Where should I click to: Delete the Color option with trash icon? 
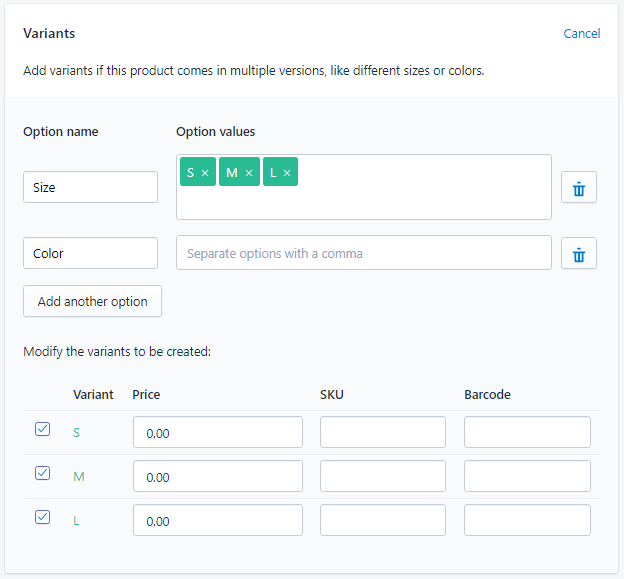pyautogui.click(x=578, y=254)
